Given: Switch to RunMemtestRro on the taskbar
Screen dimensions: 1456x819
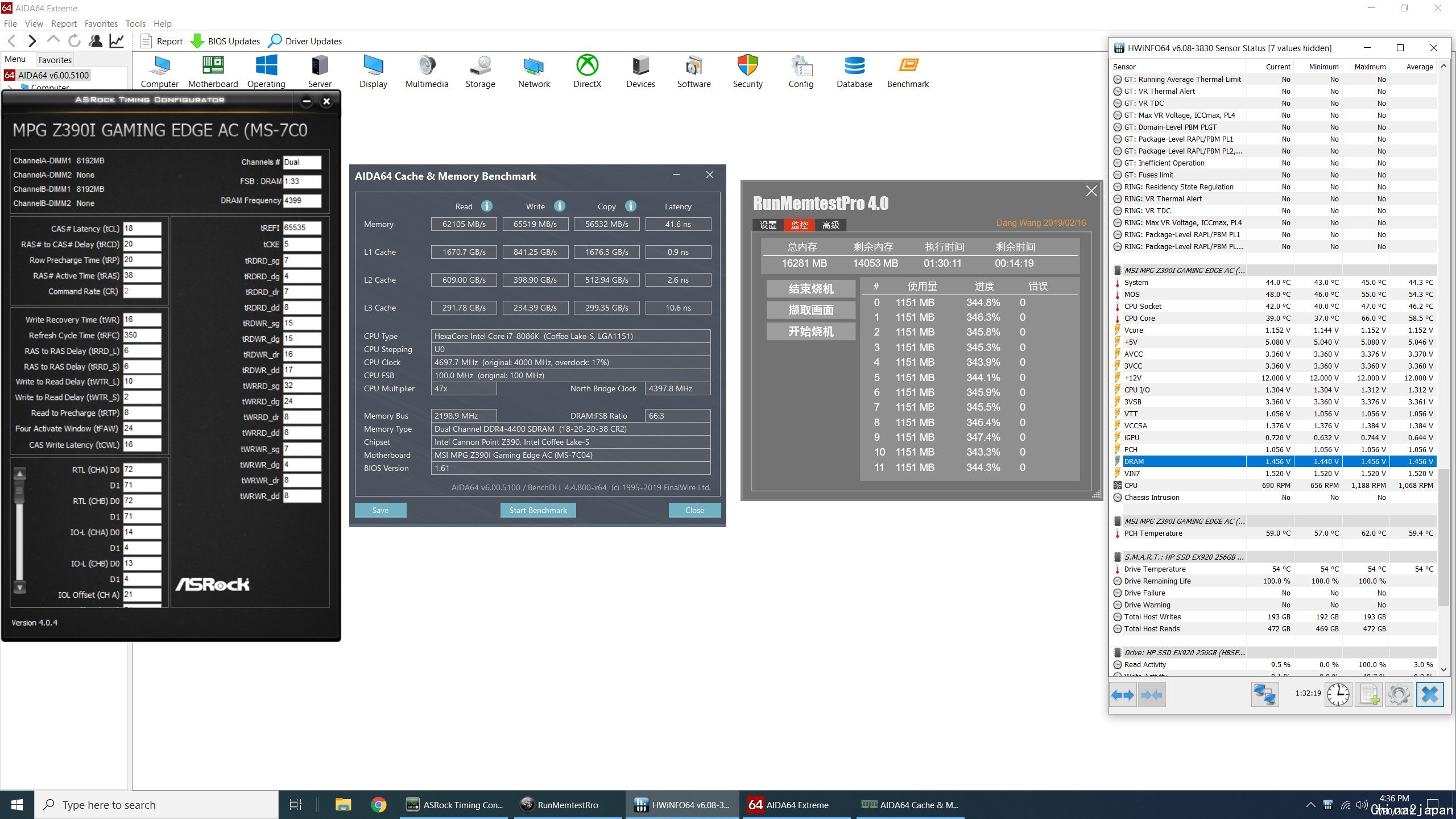Looking at the screenshot, I should click(567, 805).
